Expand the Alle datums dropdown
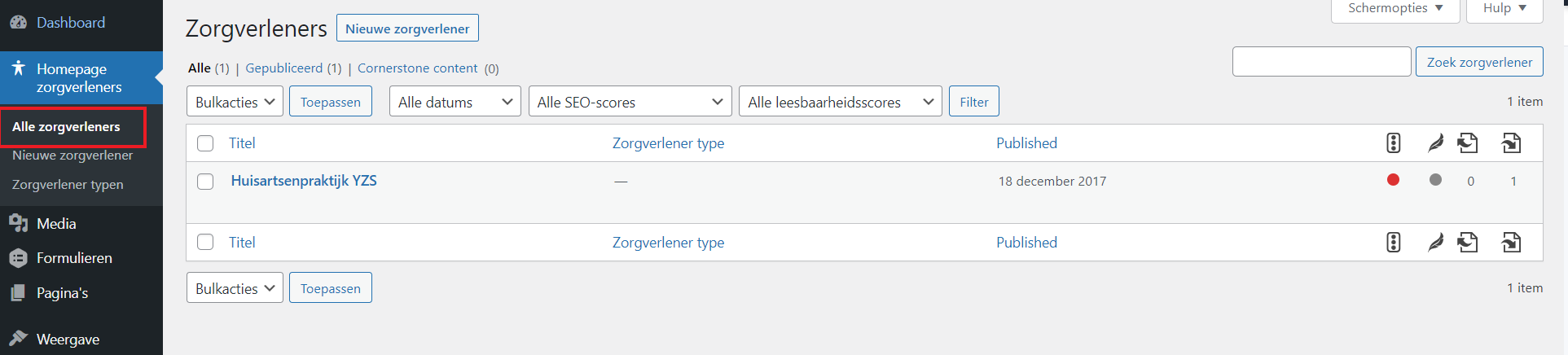 [x=455, y=102]
